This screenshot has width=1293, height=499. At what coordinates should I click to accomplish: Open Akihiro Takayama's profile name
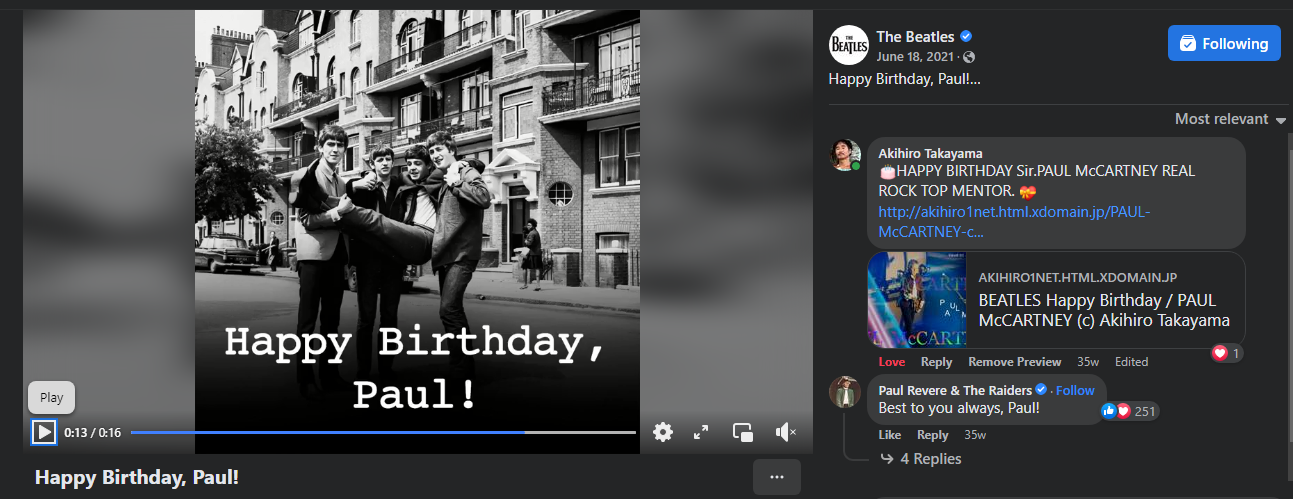click(930, 153)
